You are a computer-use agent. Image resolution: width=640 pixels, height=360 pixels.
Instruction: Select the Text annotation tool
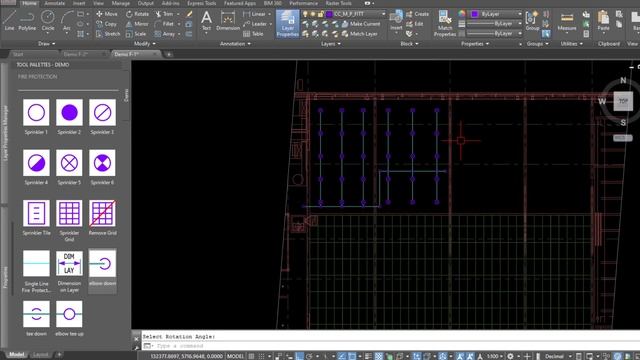point(207,20)
